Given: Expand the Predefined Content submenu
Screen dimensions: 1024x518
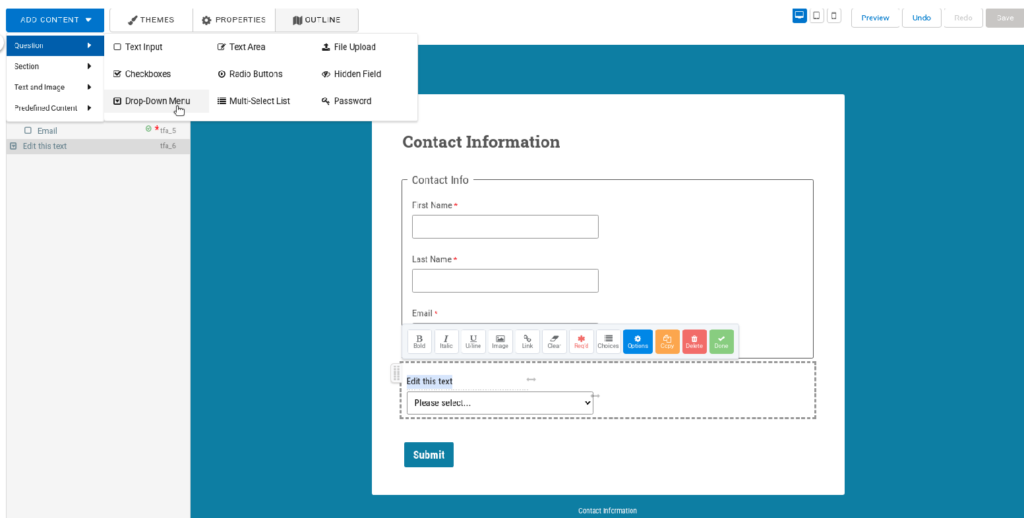Looking at the screenshot, I should [54, 108].
